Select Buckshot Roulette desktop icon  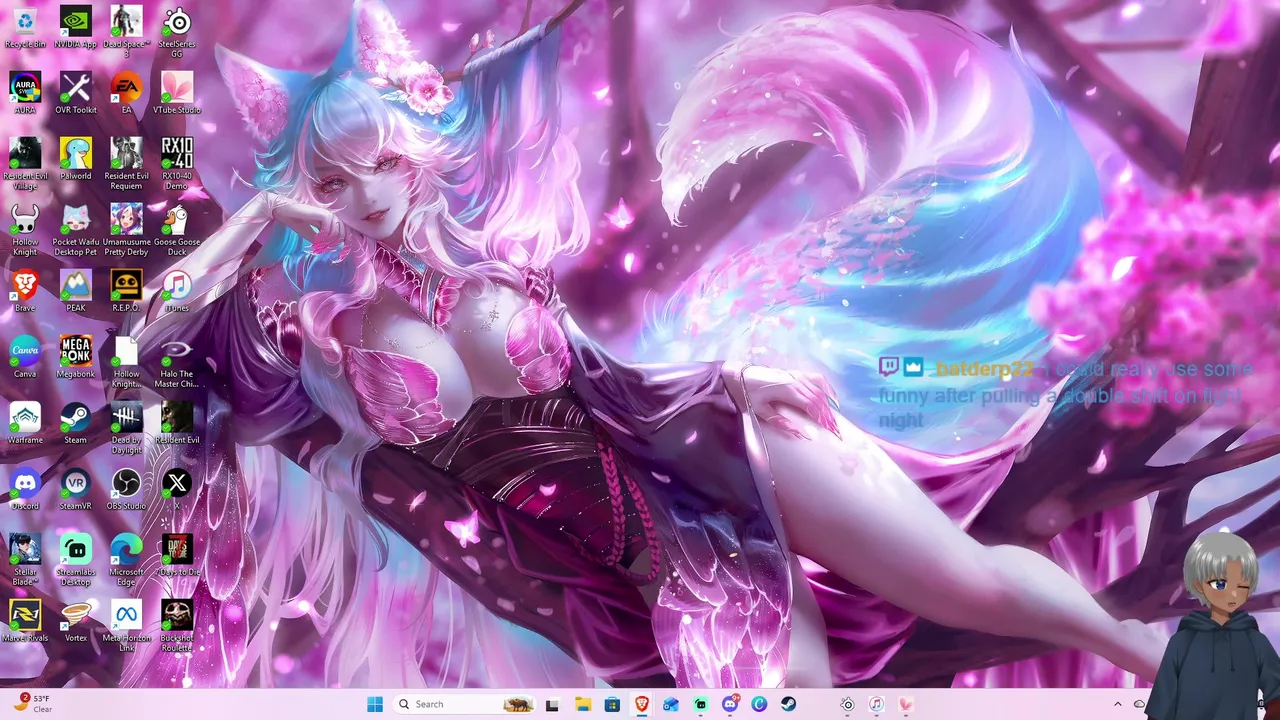coord(177,626)
